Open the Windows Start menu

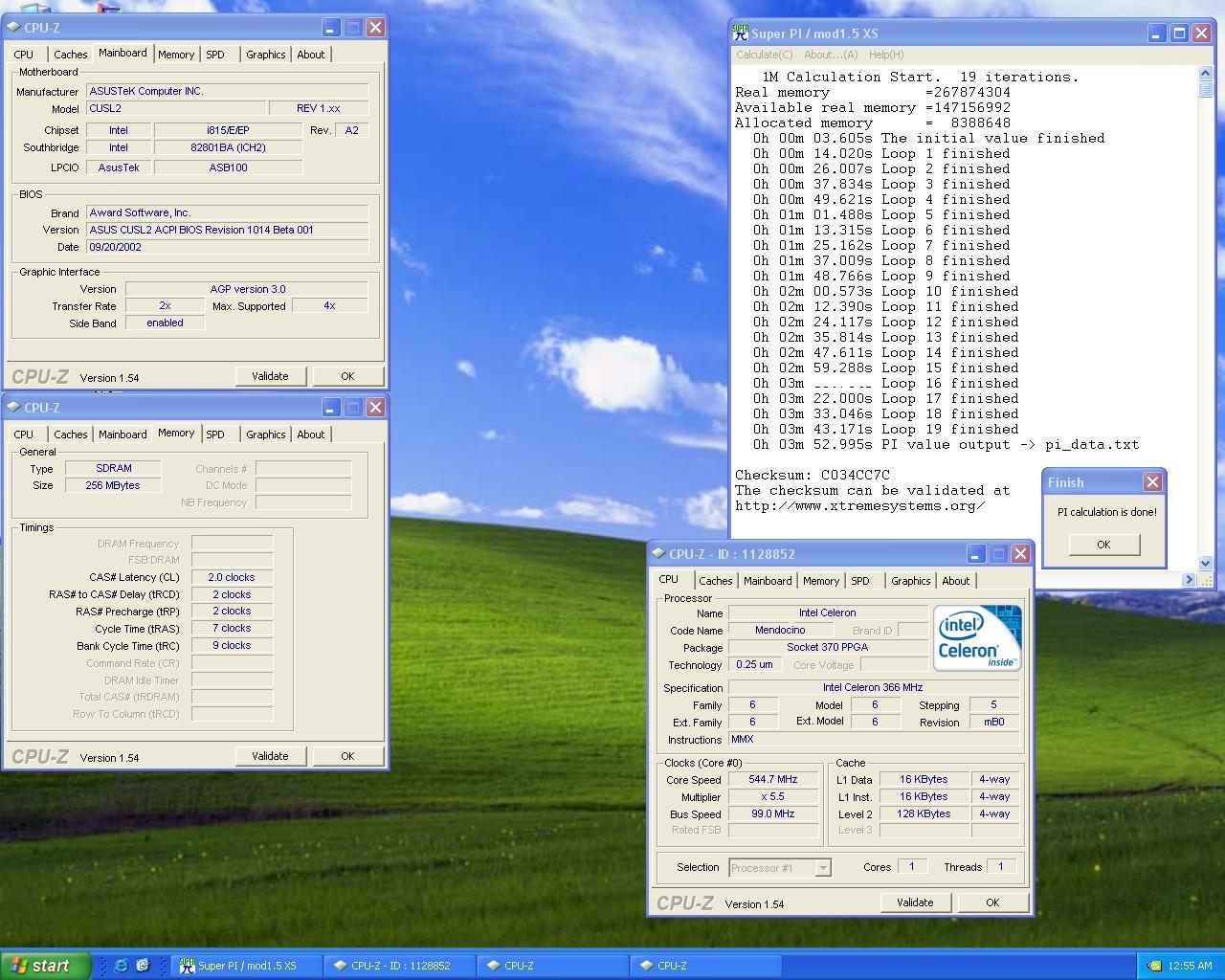pyautogui.click(x=46, y=966)
